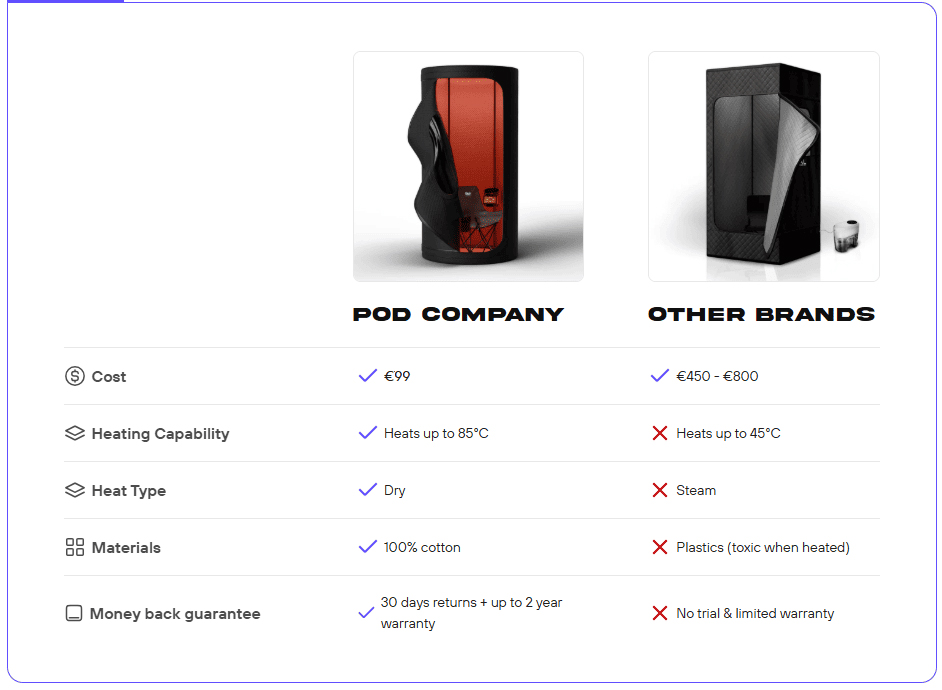This screenshot has width=942, height=690.
Task: Click the purple checkmark next to €99
Action: tap(367, 376)
